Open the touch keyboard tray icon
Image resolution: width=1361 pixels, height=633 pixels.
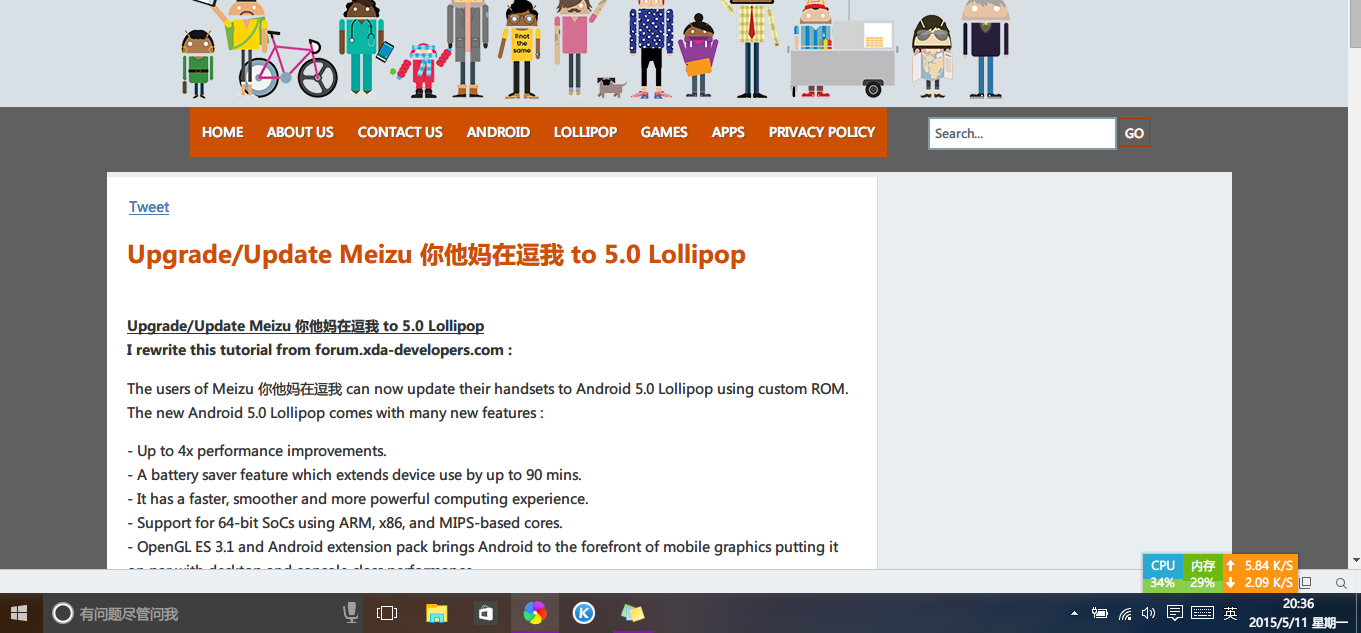pos(1203,613)
